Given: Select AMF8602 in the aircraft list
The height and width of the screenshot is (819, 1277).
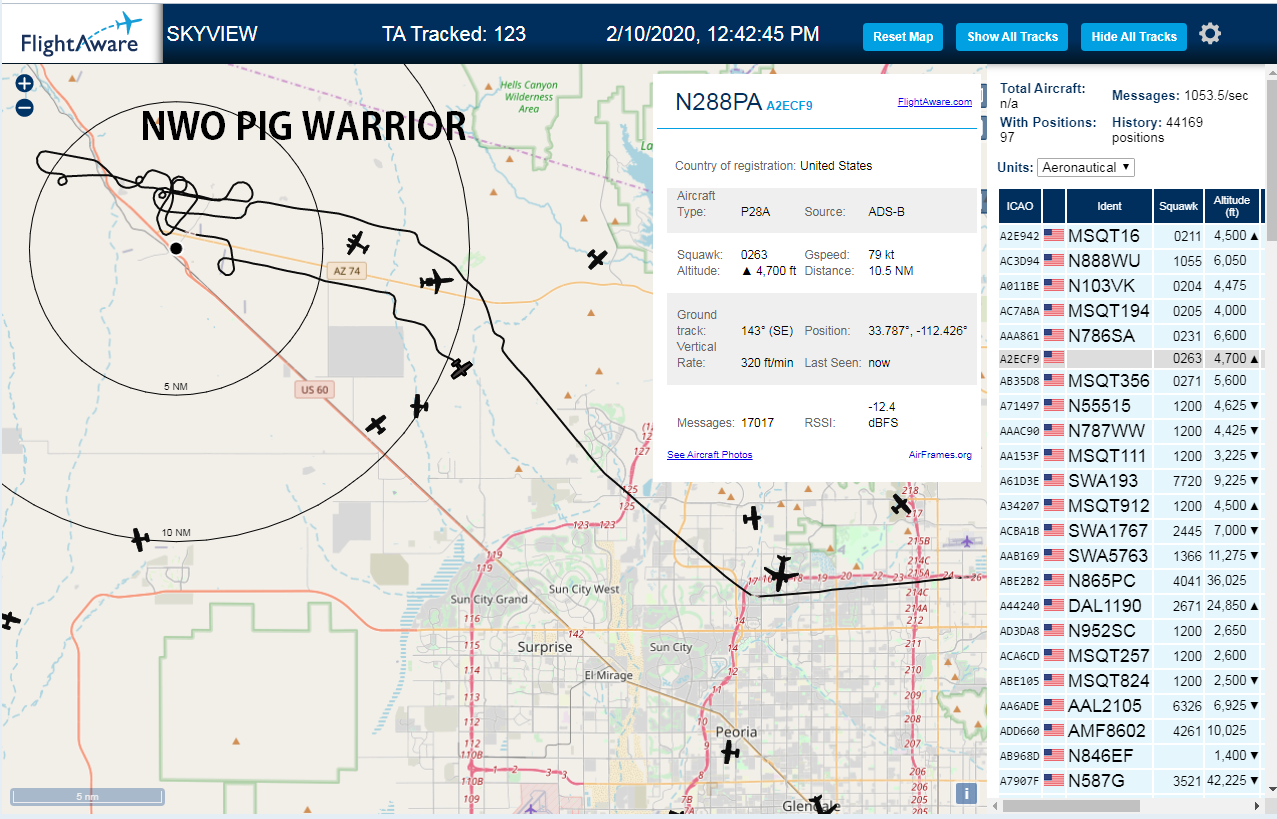Looking at the screenshot, I should pos(1109,731).
